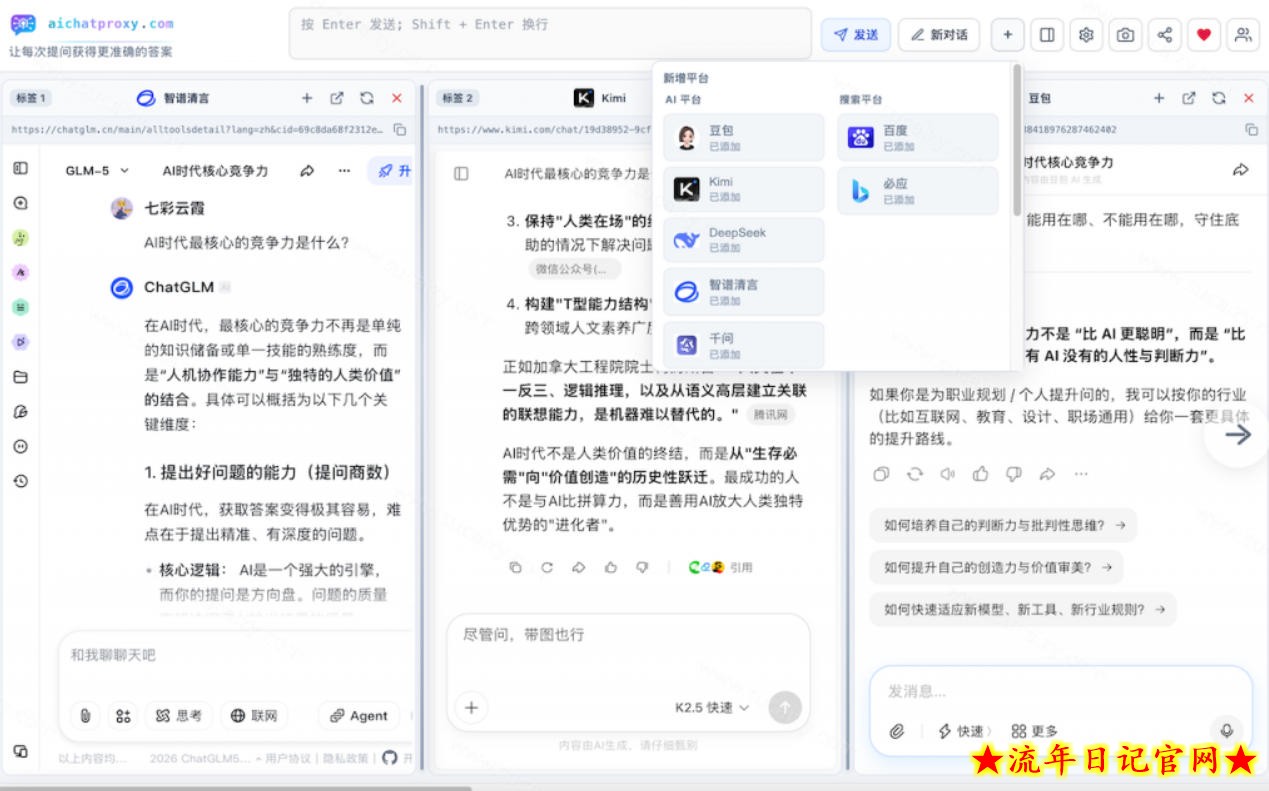Image resolution: width=1269 pixels, height=791 pixels.
Task: Click 如何培养自己的判断力与批判性思维 suggestion
Action: pyautogui.click(x=1003, y=525)
